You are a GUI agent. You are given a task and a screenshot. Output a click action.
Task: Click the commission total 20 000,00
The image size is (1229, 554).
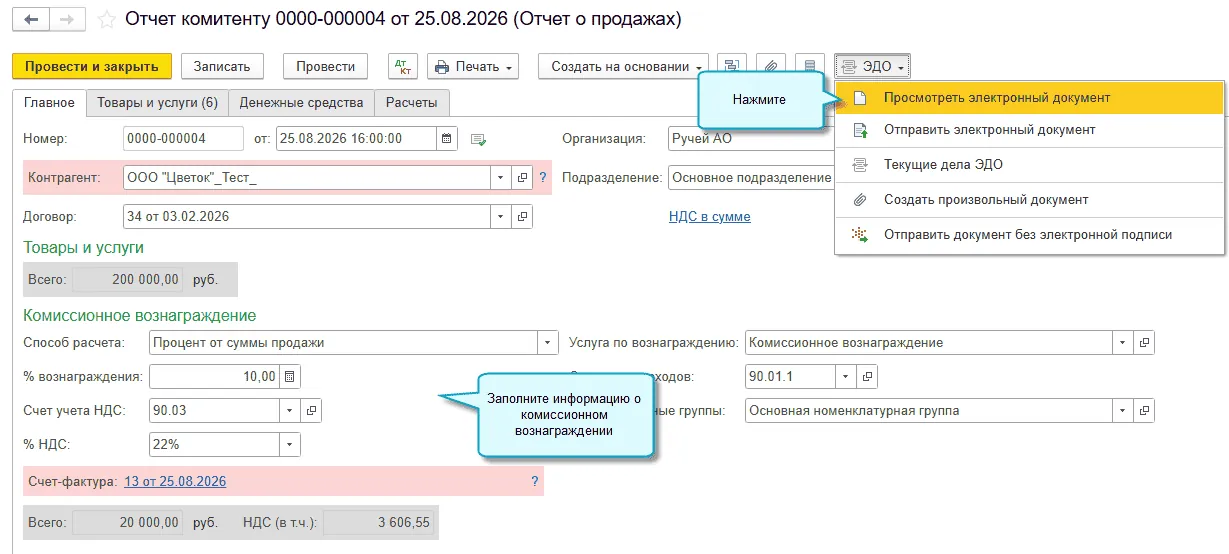(x=128, y=522)
